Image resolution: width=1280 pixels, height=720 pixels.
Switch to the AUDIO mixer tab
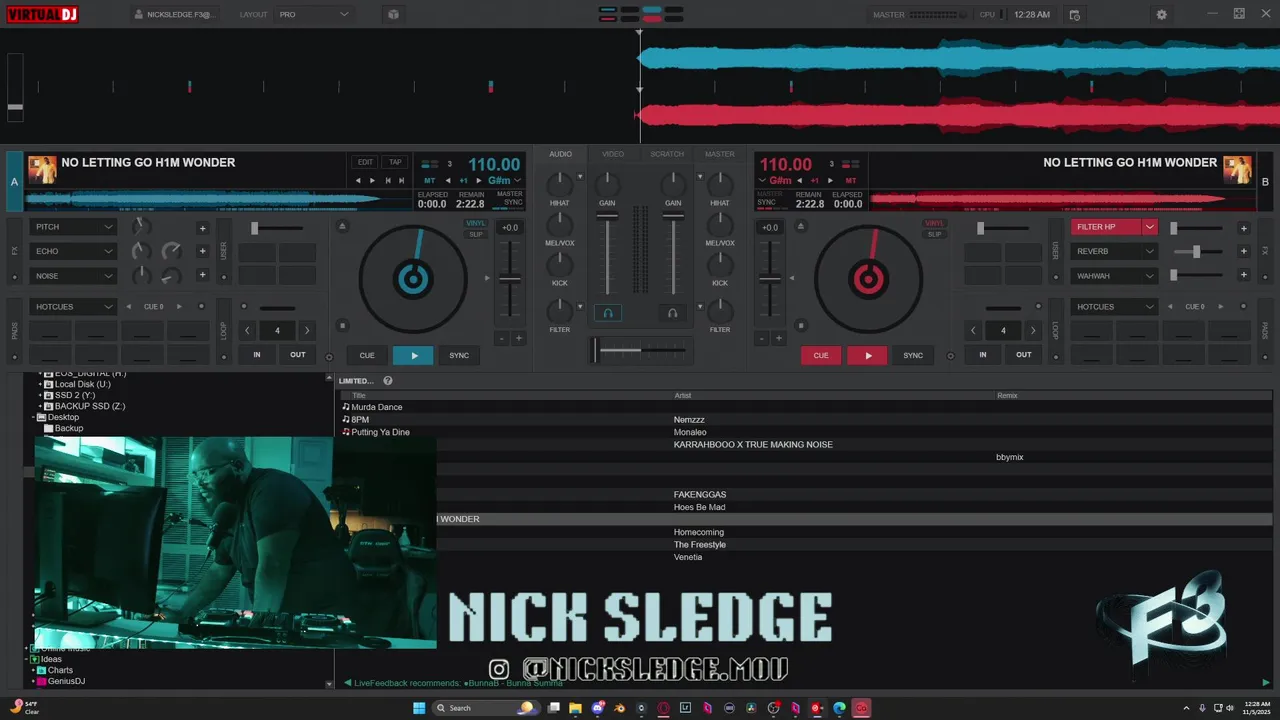(560, 154)
